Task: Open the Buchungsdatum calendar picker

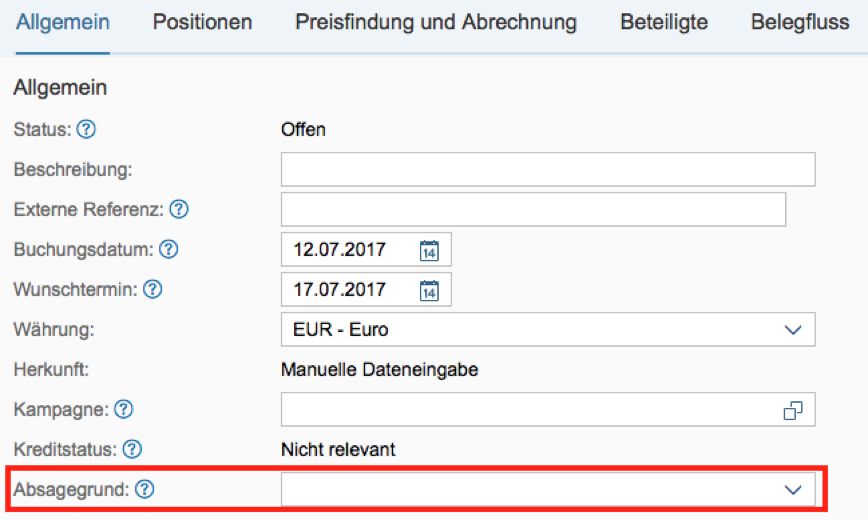Action: click(429, 250)
